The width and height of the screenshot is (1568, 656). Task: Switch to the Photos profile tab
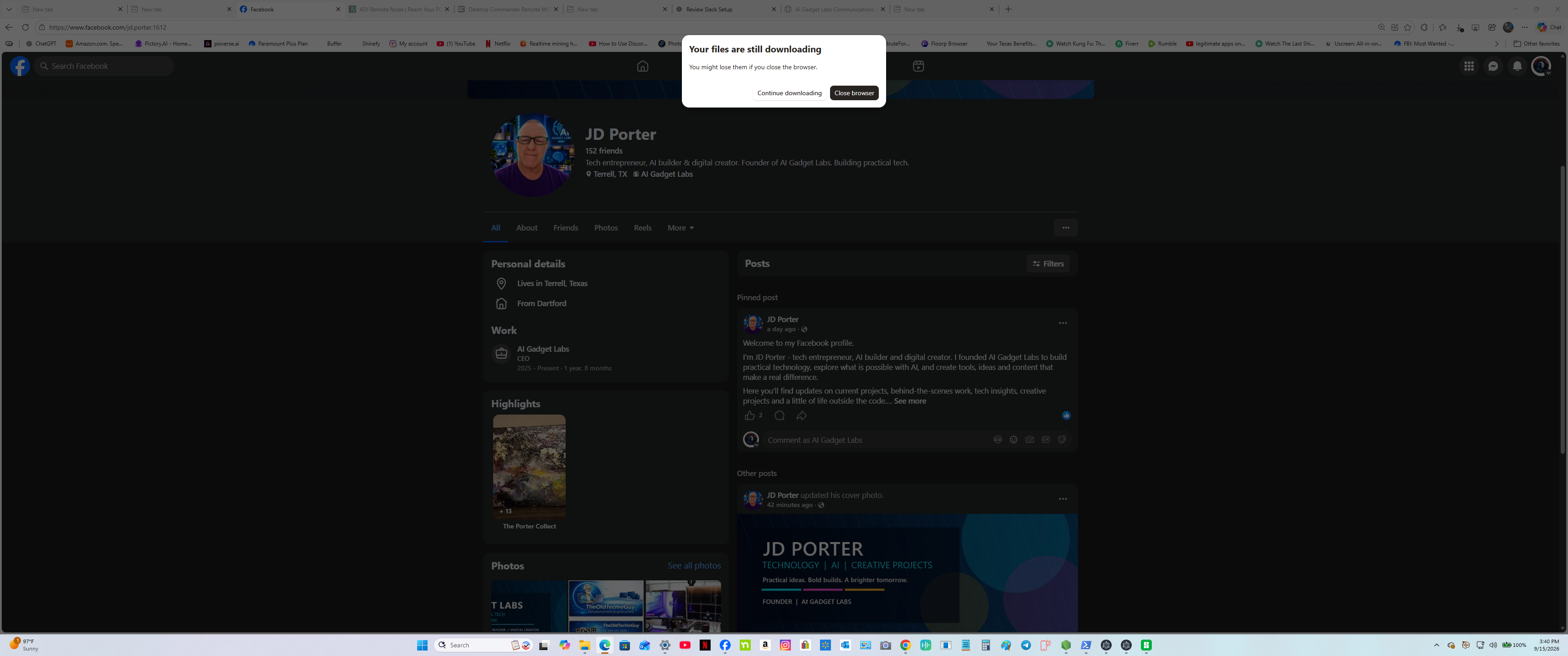(x=606, y=228)
